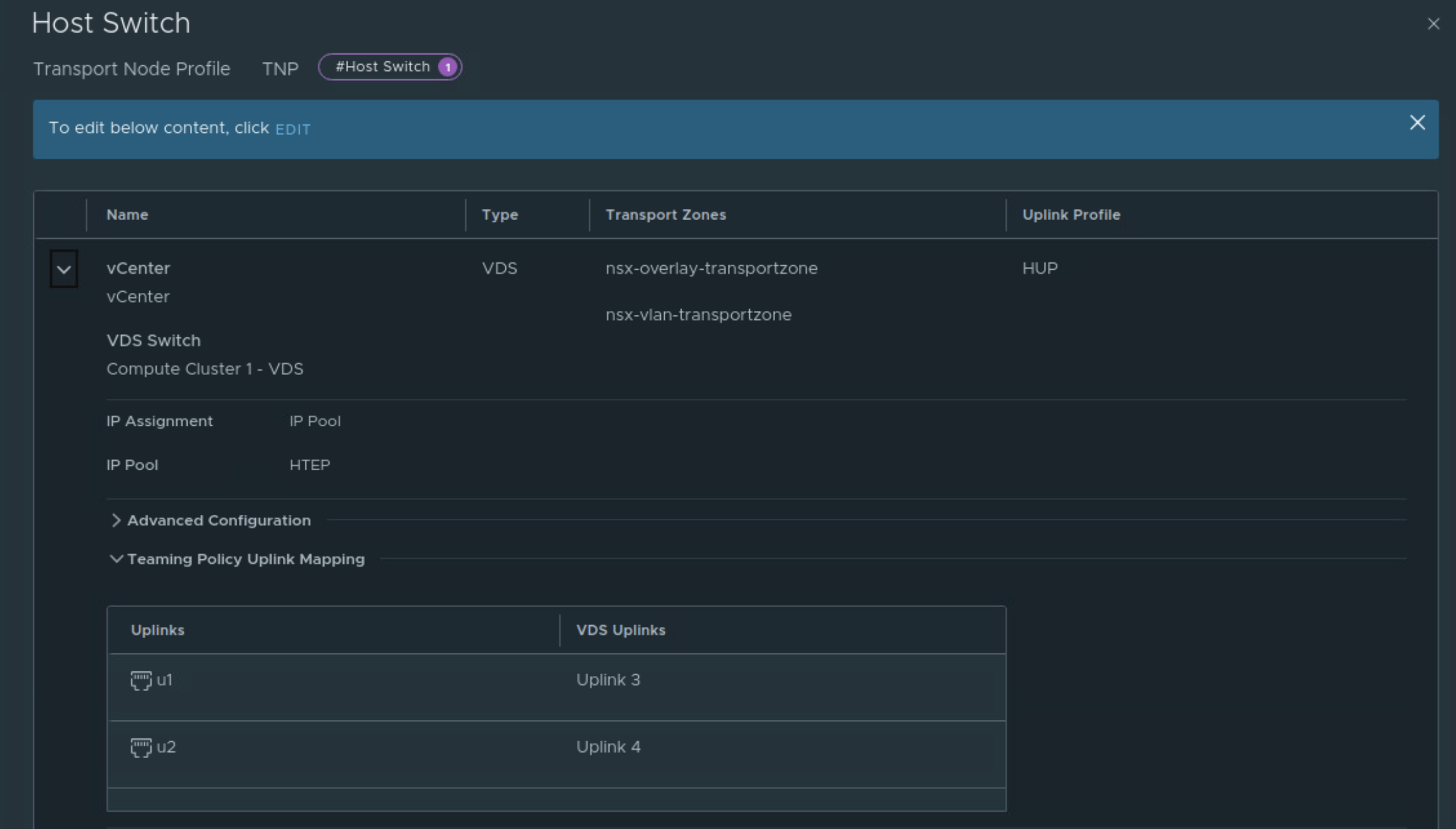1456x829 pixels.
Task: Select the Uplink 3 mapping row
Action: click(608, 680)
